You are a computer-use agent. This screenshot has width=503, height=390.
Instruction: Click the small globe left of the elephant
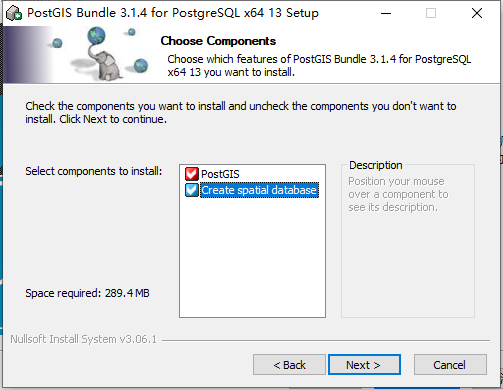57,43
